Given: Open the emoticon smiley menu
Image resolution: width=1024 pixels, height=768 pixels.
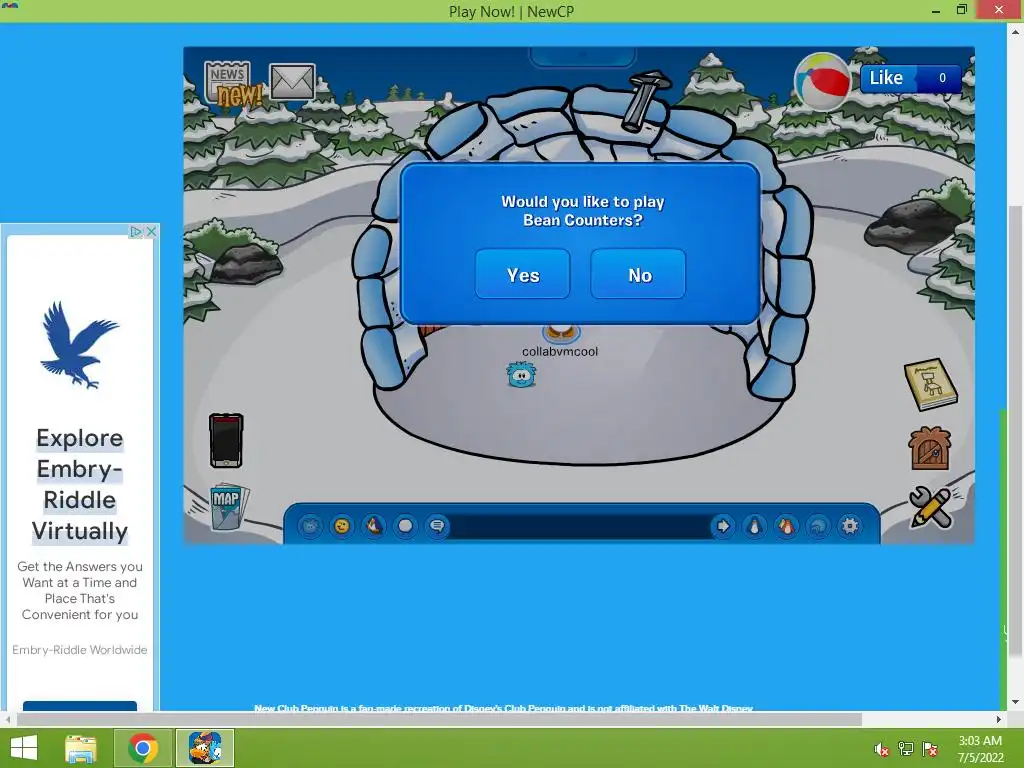Looking at the screenshot, I should click(x=342, y=526).
